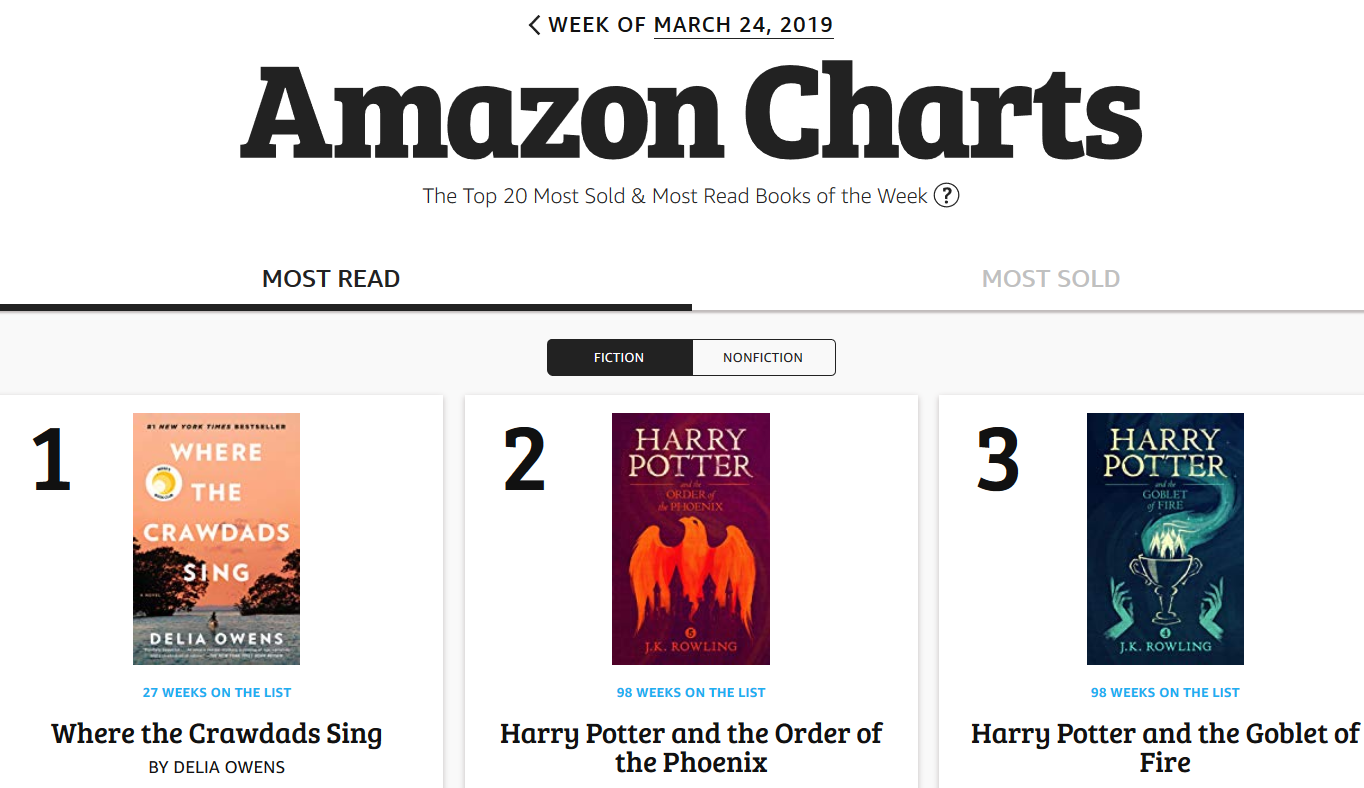1364x788 pixels.
Task: Open Harry Potter and the Goblet of Fire title
Action: click(x=1165, y=748)
